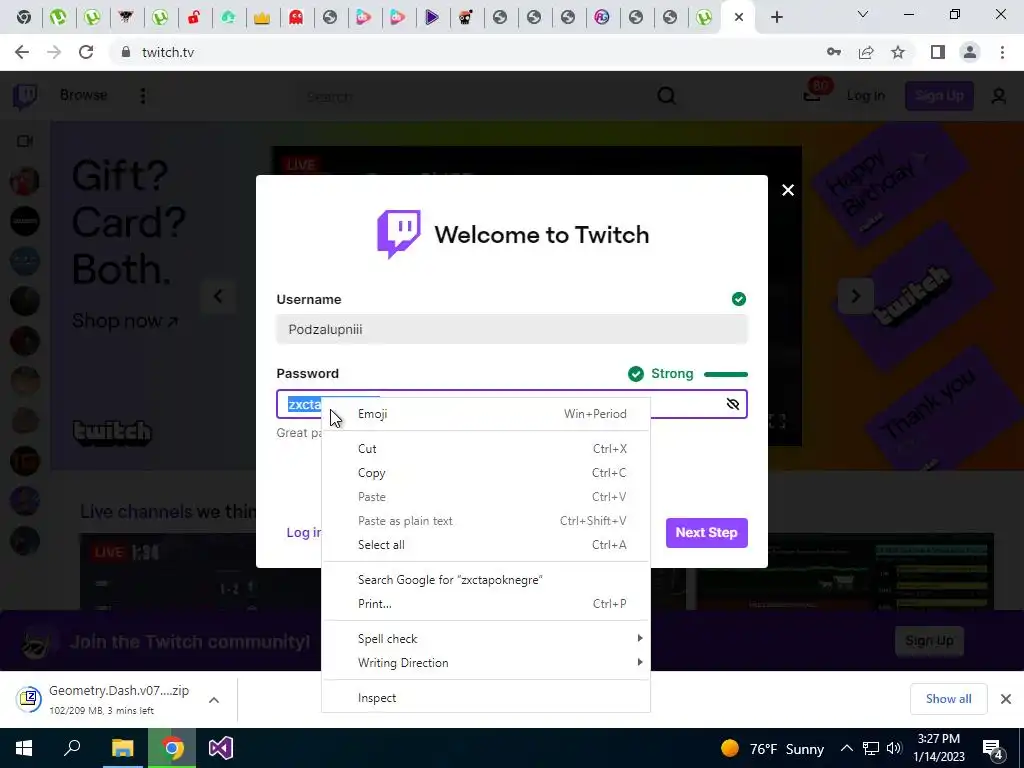Open a new tab with the plus button
This screenshot has height=768, width=1024.
tap(776, 17)
